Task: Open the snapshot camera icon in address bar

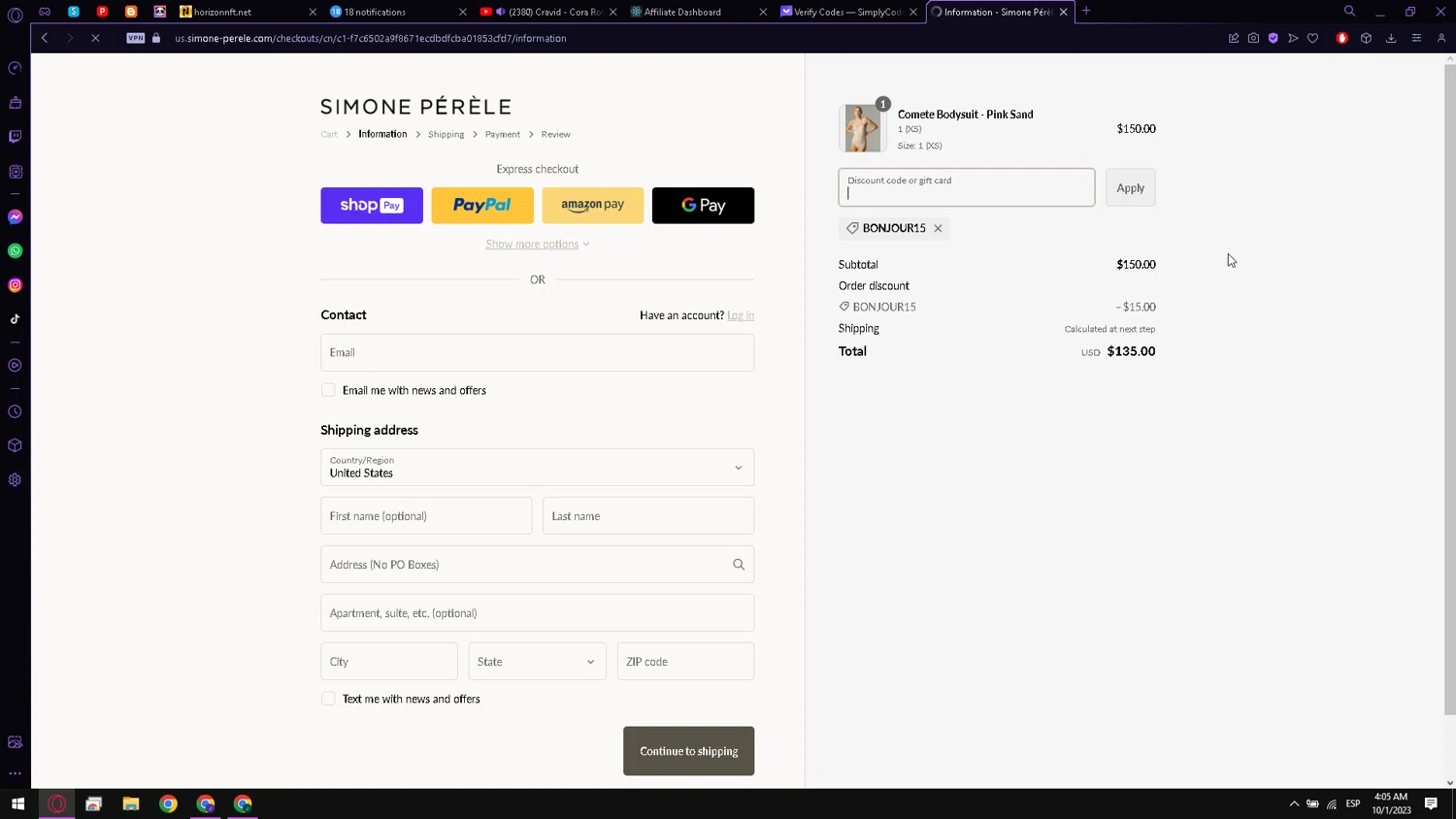Action: 1253,38
